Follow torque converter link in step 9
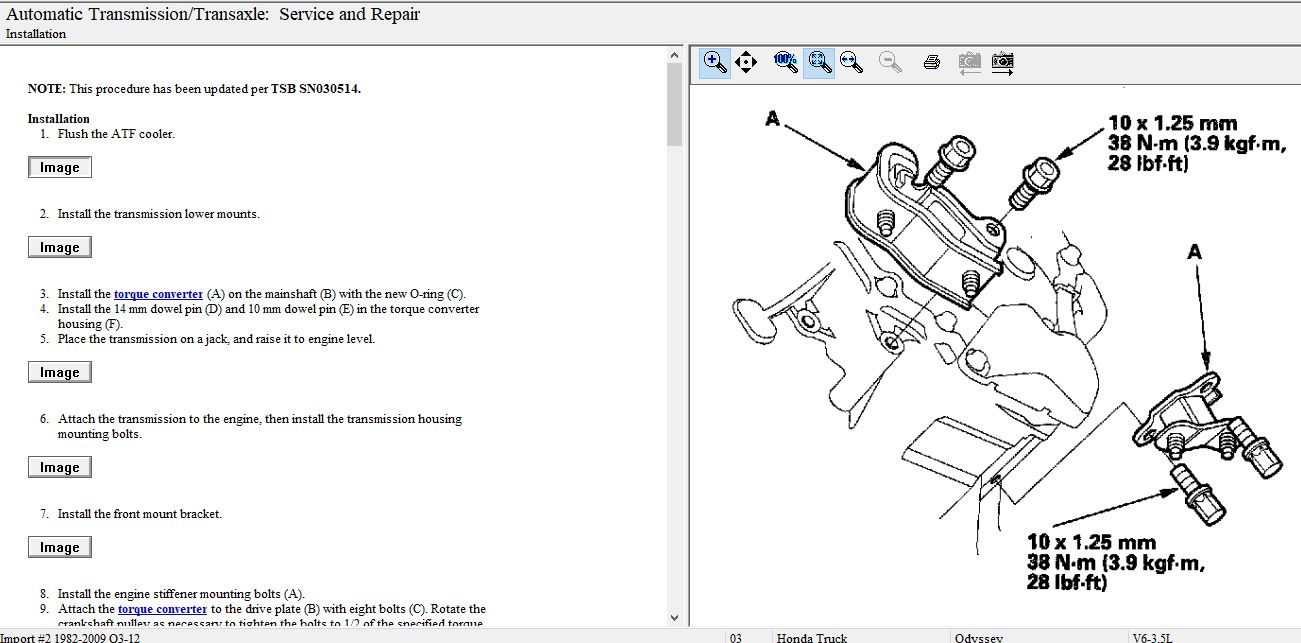This screenshot has width=1301, height=643. pos(162,609)
